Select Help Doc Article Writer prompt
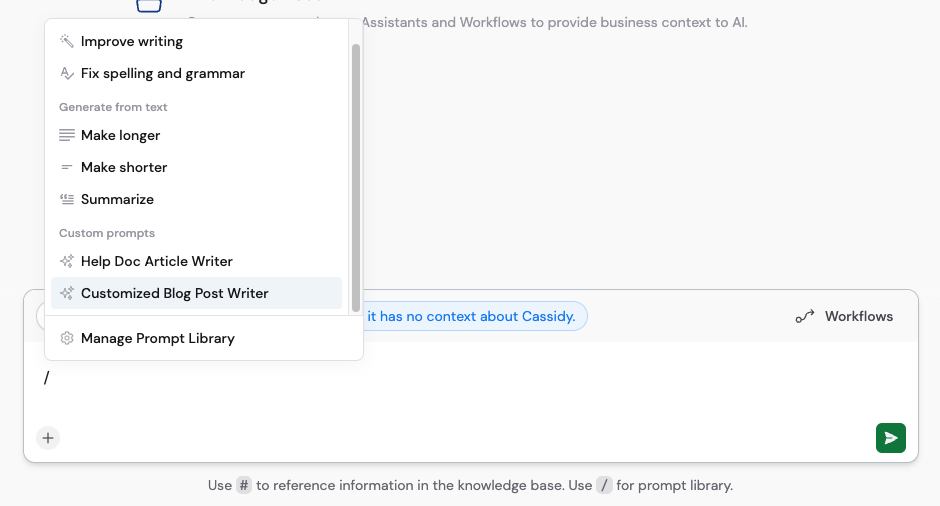 pyautogui.click(x=196, y=261)
